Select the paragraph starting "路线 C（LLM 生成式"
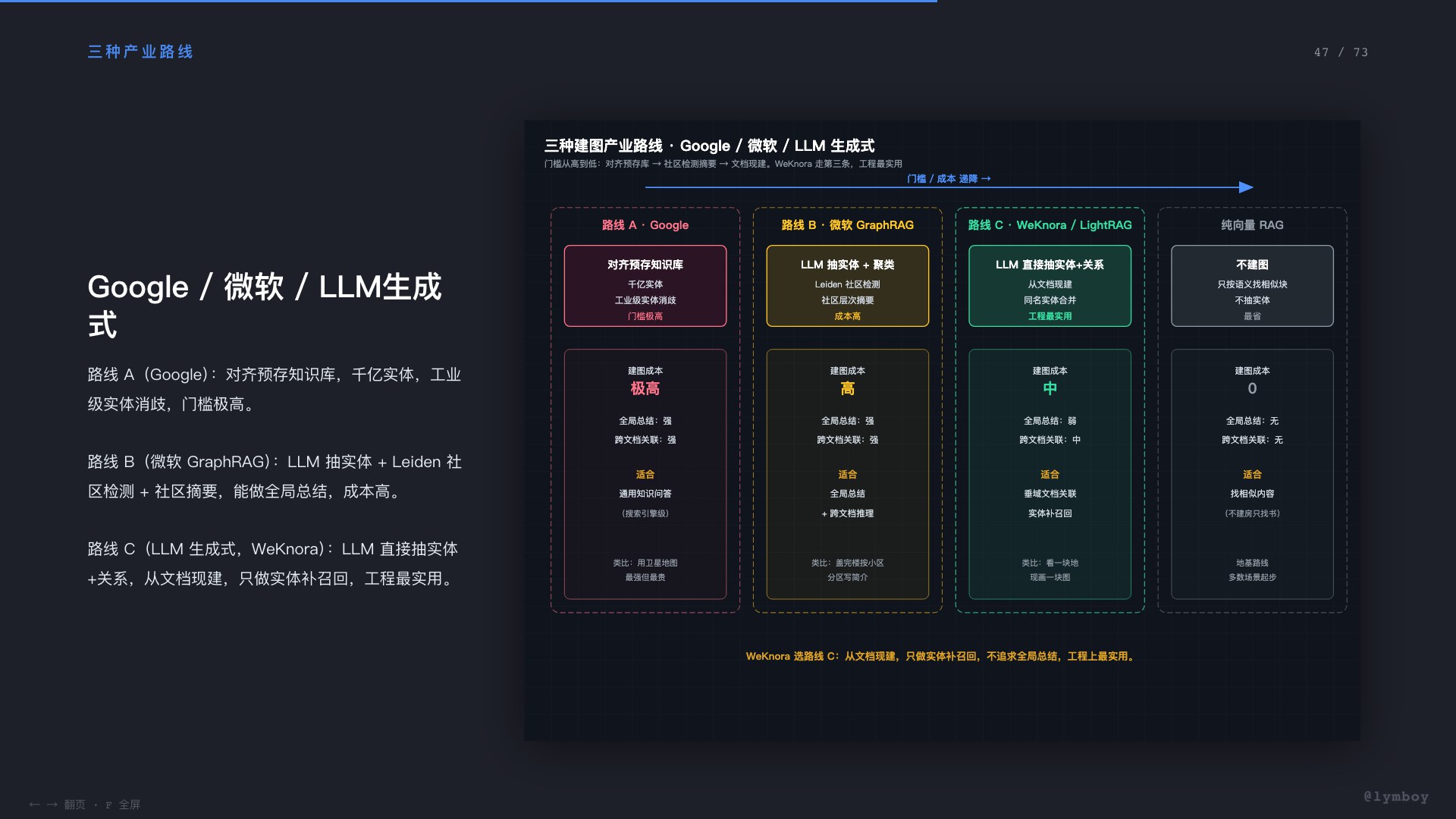This screenshot has height=819, width=1456. (x=273, y=563)
